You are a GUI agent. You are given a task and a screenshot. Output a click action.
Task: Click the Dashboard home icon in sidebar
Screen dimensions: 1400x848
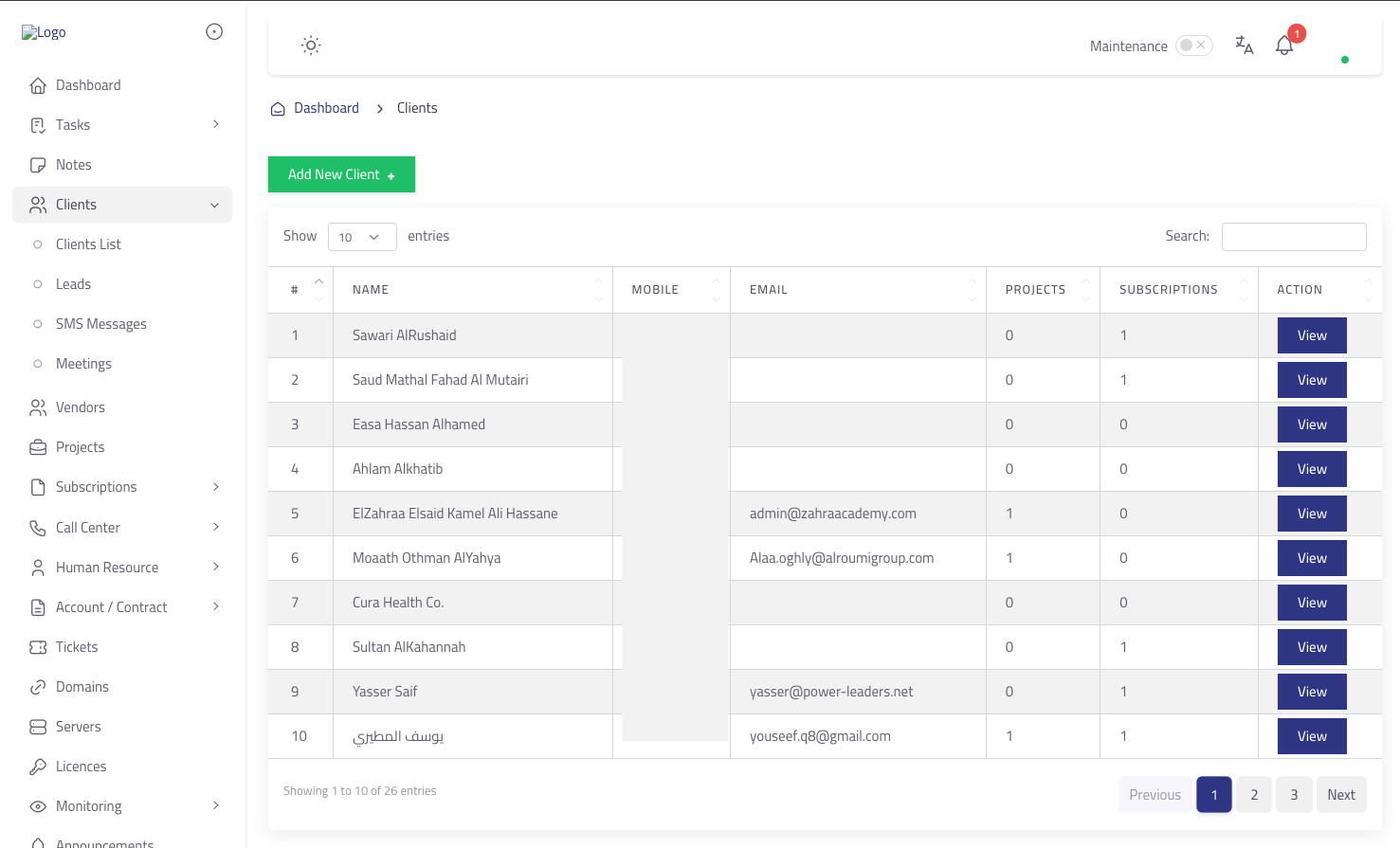click(38, 85)
